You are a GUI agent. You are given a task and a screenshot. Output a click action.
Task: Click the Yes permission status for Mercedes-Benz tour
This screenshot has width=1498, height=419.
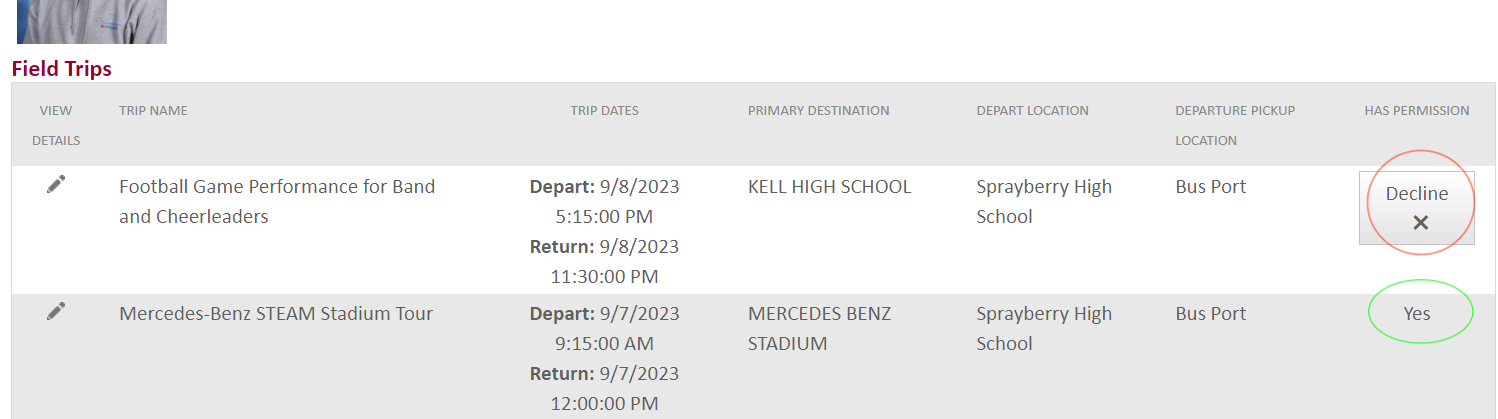(1417, 313)
